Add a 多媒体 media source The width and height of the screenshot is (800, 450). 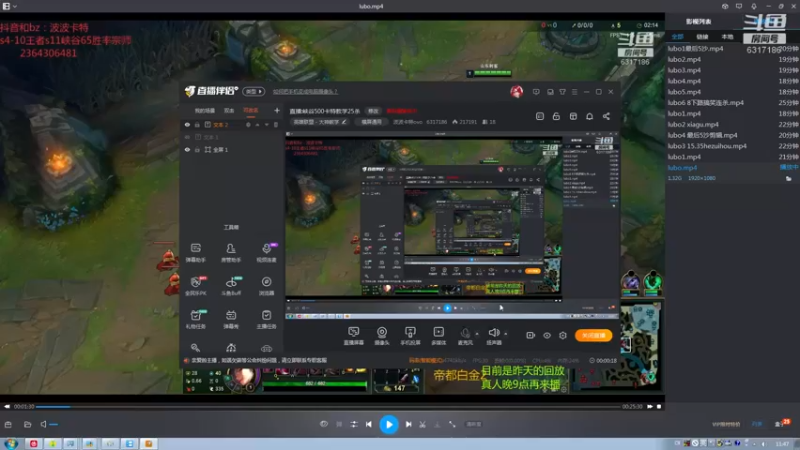click(439, 336)
